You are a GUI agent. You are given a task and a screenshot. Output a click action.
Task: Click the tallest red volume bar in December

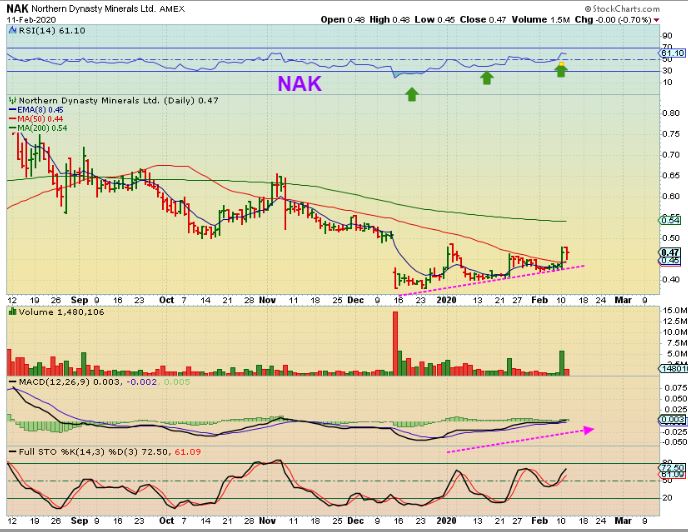point(395,343)
